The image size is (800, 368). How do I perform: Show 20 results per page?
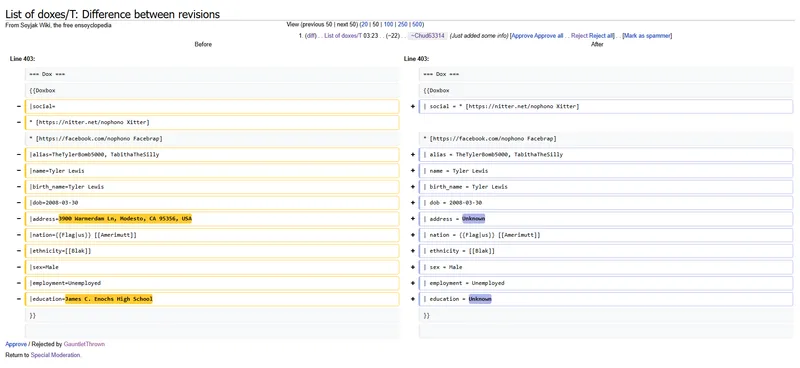click(x=365, y=24)
